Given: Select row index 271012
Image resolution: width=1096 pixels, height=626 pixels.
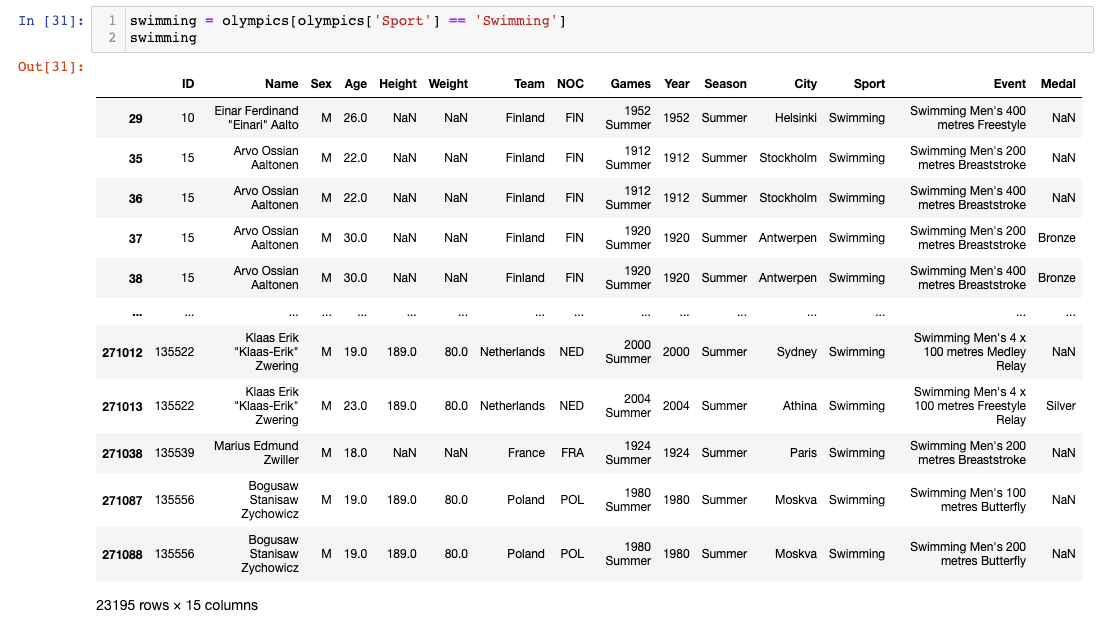Looking at the screenshot, I should (122, 353).
